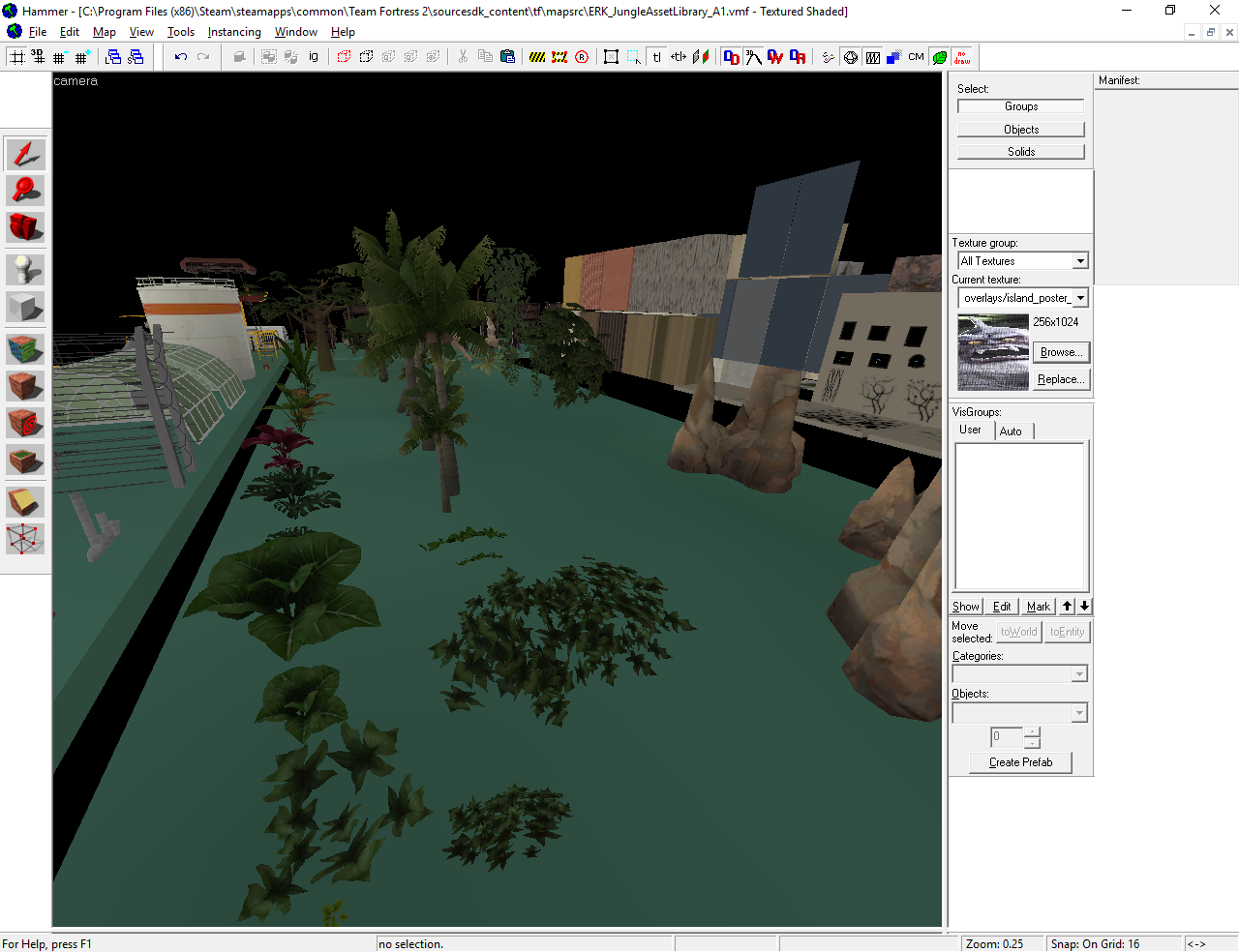Select the red Camera tool
This screenshot has width=1239, height=952.
[25, 226]
